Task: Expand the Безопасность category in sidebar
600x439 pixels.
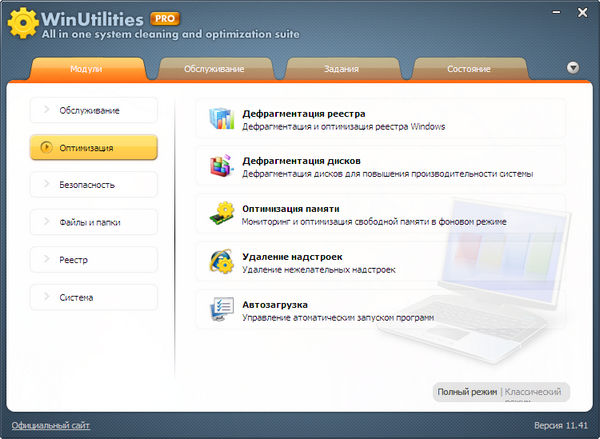Action: (93, 184)
